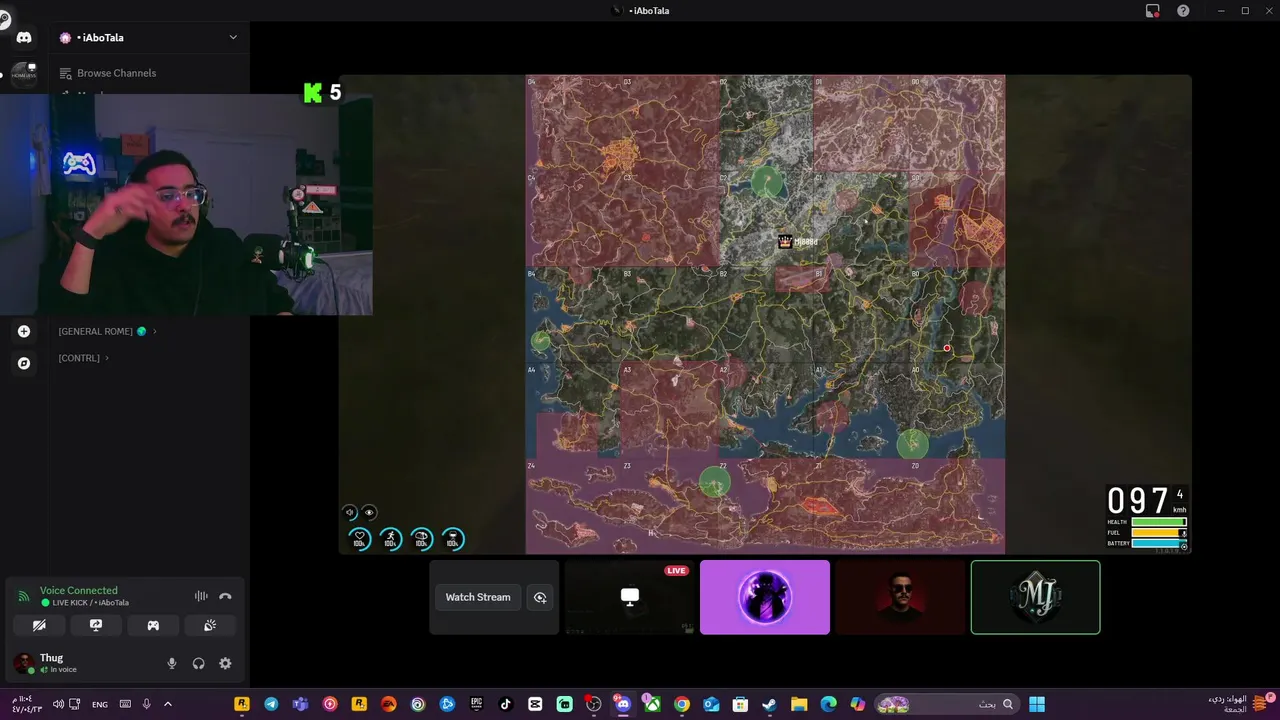Open the Help question mark icon
The height and width of the screenshot is (720, 1280).
1183,10
